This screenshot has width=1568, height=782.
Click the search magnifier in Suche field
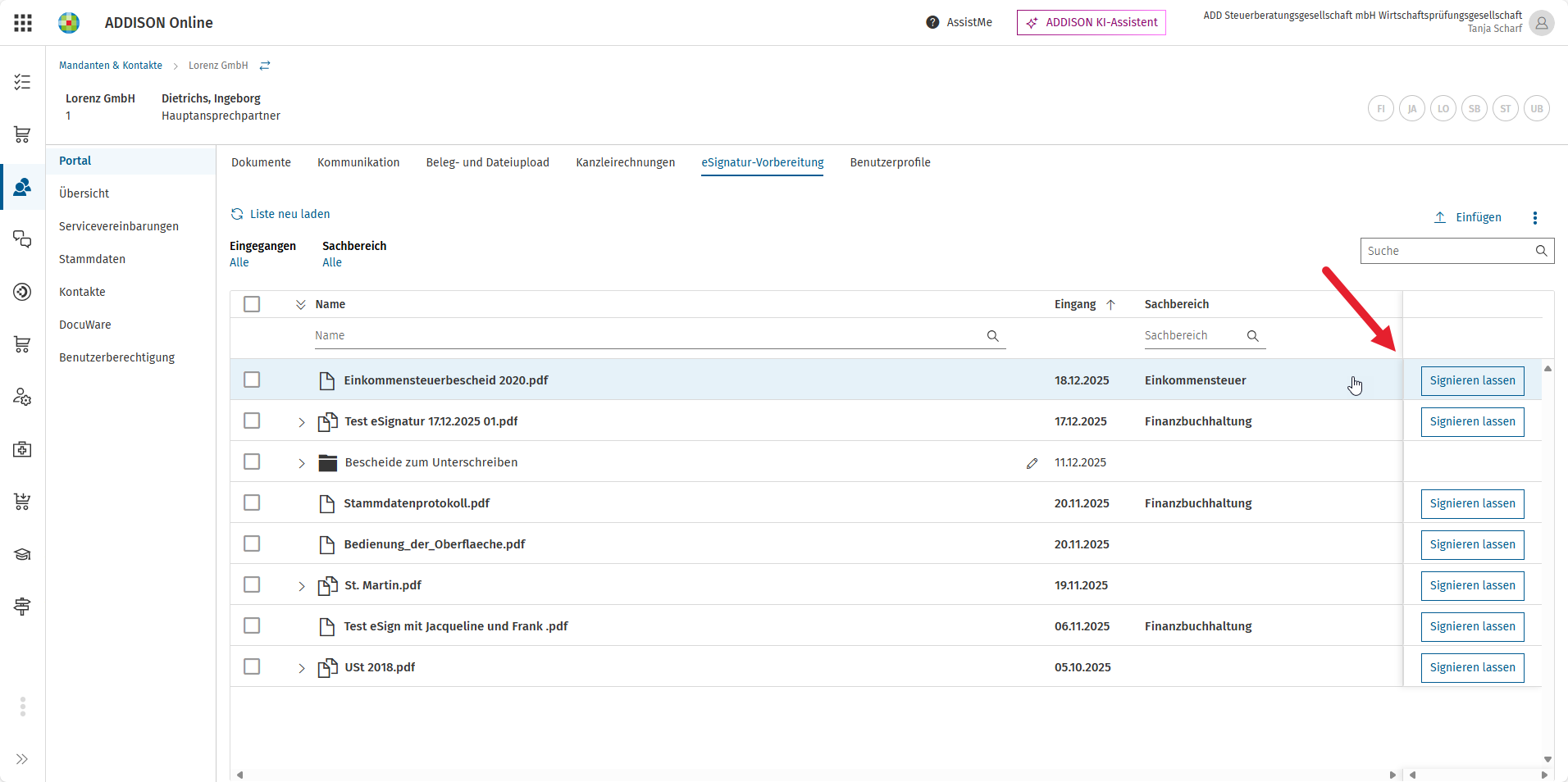coord(1541,251)
